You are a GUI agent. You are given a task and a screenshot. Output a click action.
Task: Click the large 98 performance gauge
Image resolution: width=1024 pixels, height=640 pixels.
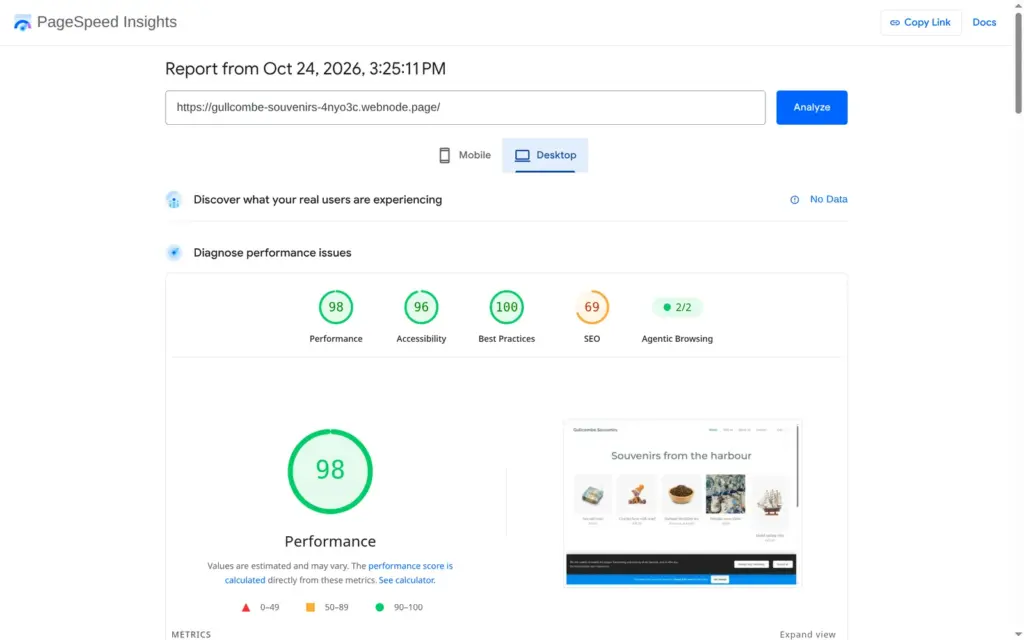pyautogui.click(x=330, y=471)
